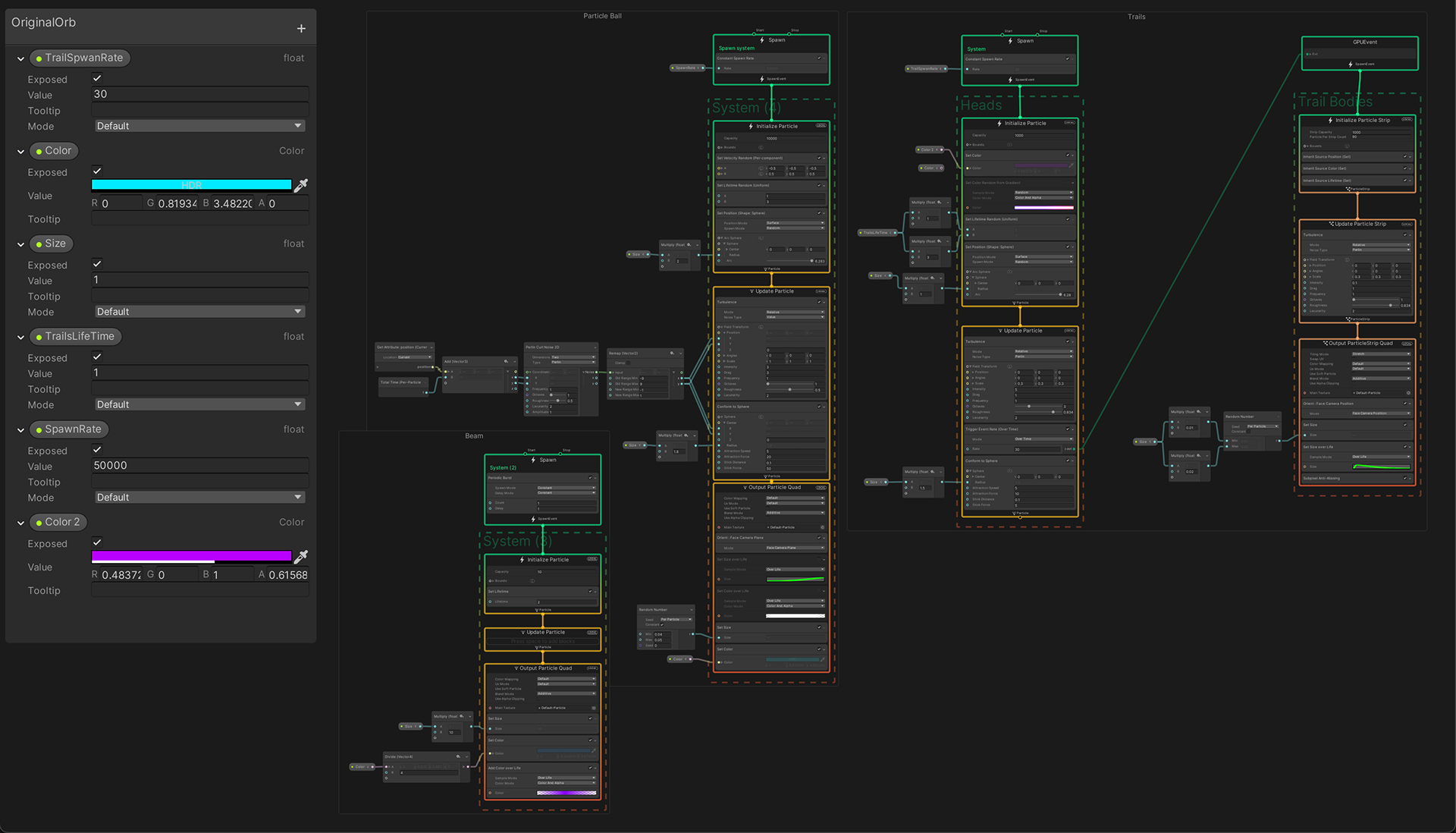Toggle Exposed checkbox under SpawnRate

click(x=97, y=450)
